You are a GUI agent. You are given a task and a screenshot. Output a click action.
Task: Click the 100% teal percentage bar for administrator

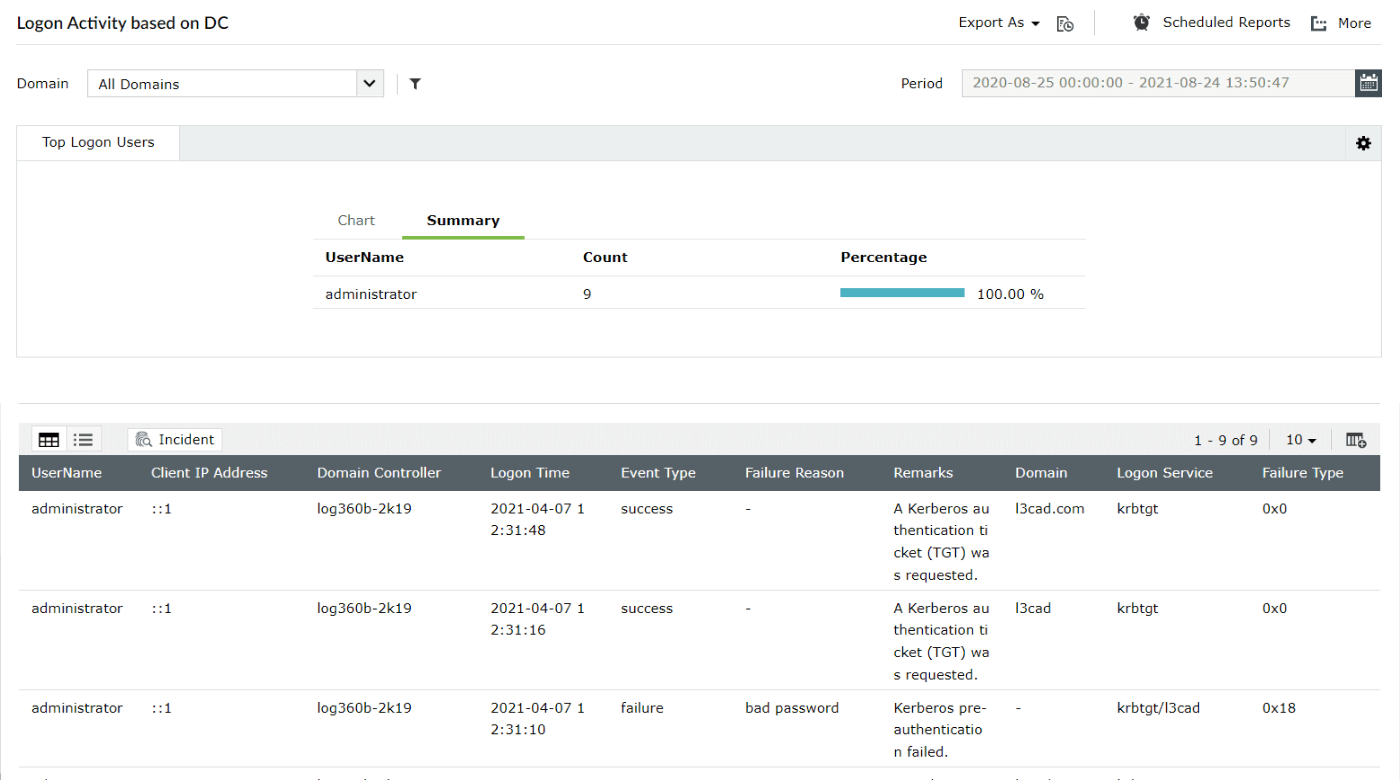coord(901,293)
